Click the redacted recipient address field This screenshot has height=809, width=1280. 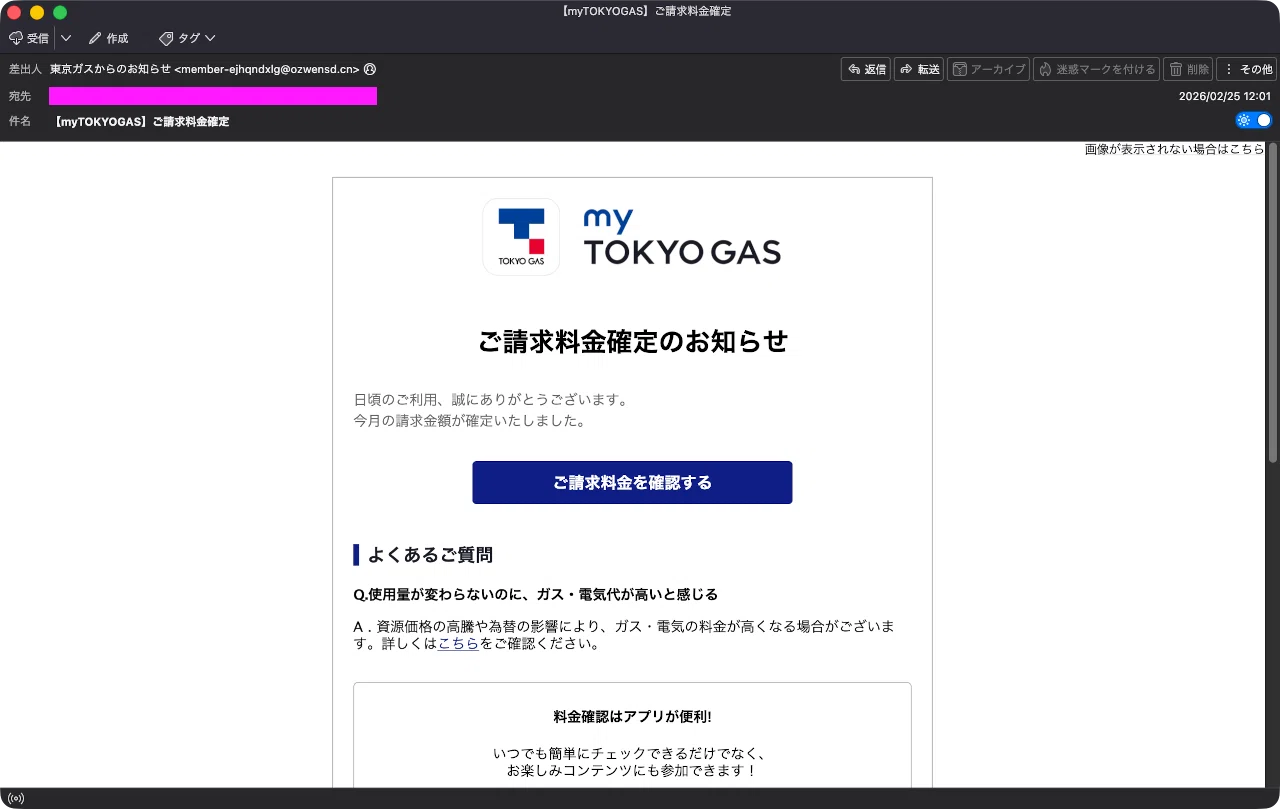[x=213, y=96]
